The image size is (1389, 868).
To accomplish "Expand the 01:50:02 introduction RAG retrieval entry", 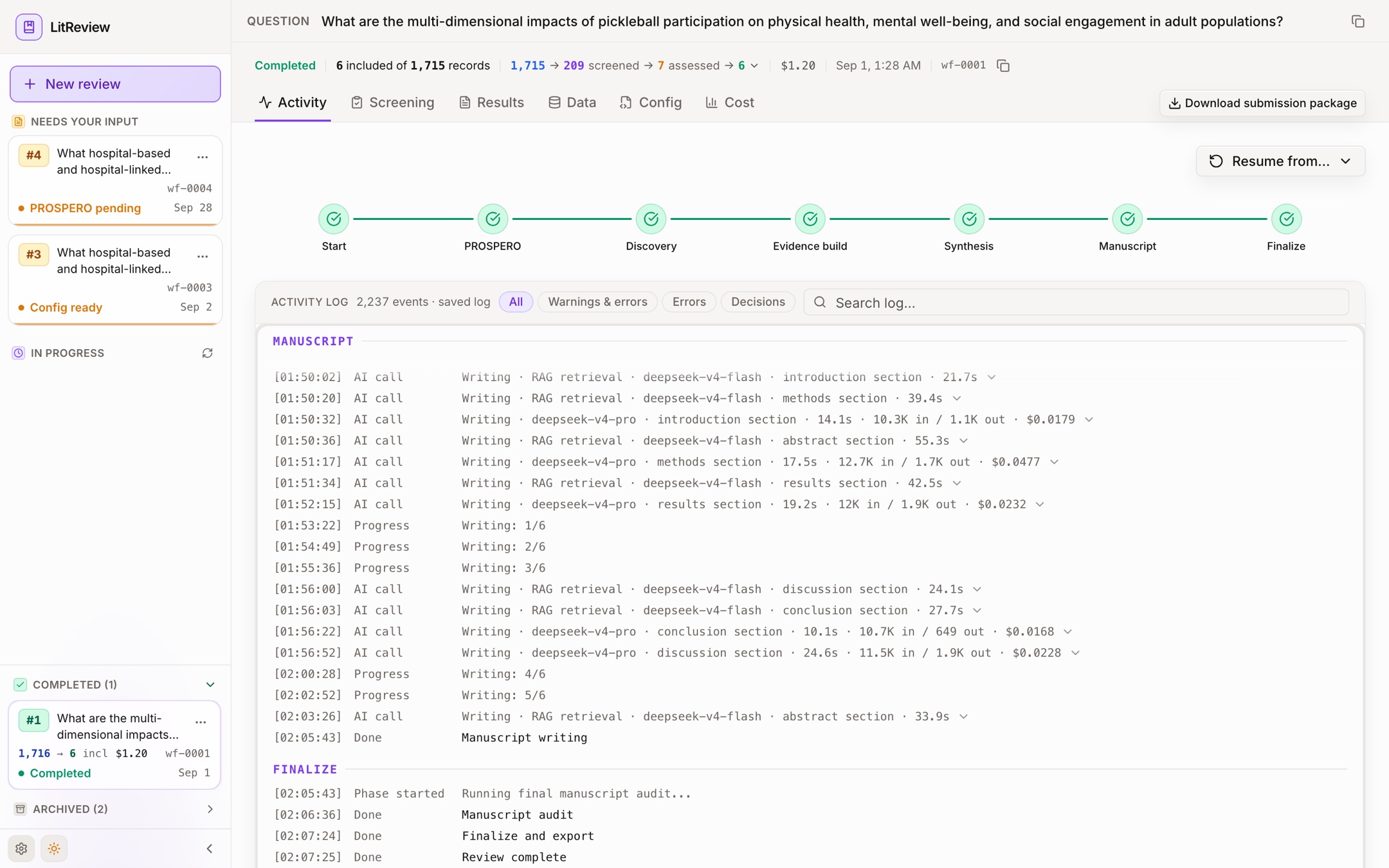I will [x=992, y=377].
